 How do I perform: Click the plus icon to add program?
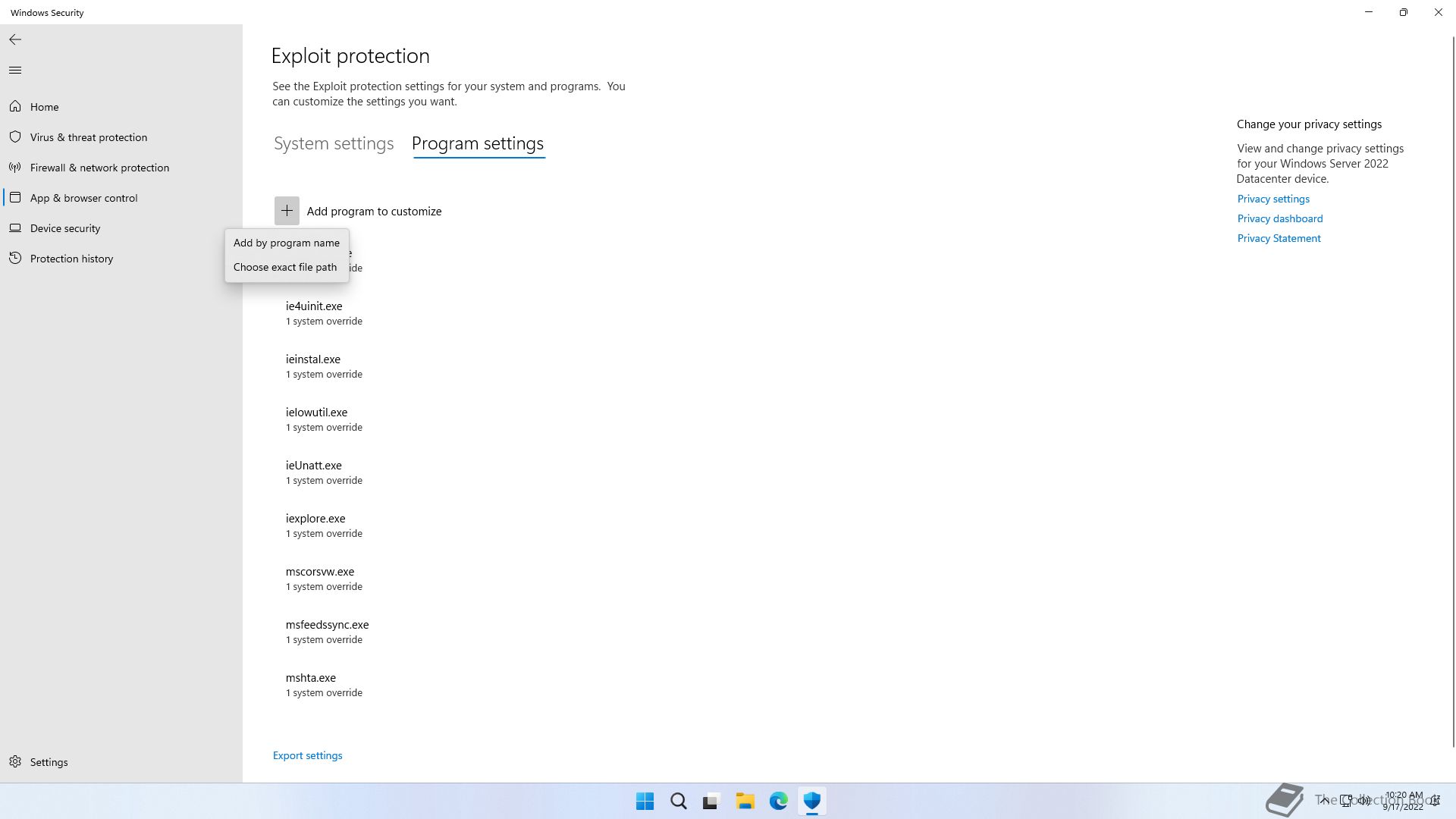pos(287,211)
